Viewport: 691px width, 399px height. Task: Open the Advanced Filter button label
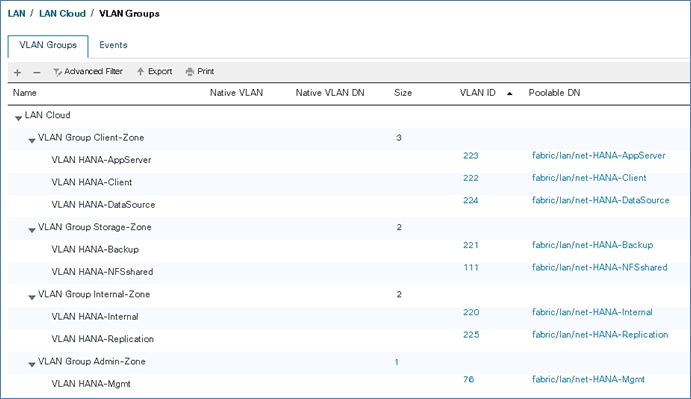tap(93, 71)
